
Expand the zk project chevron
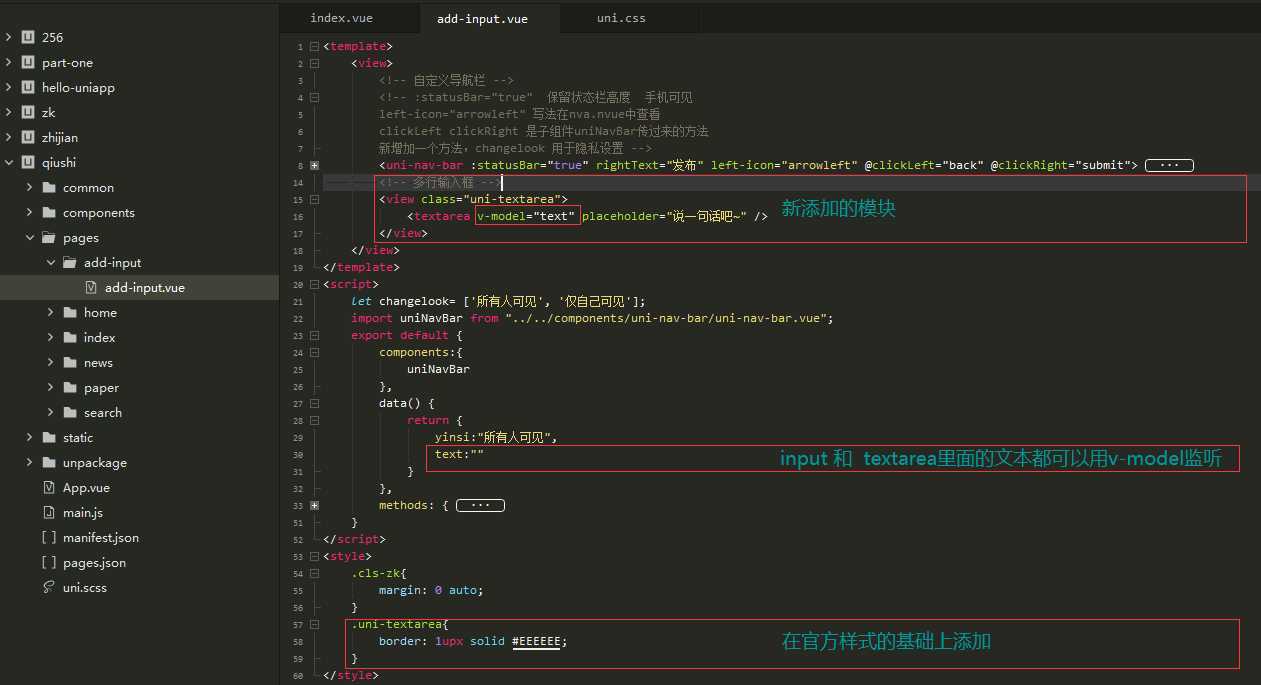(x=9, y=112)
